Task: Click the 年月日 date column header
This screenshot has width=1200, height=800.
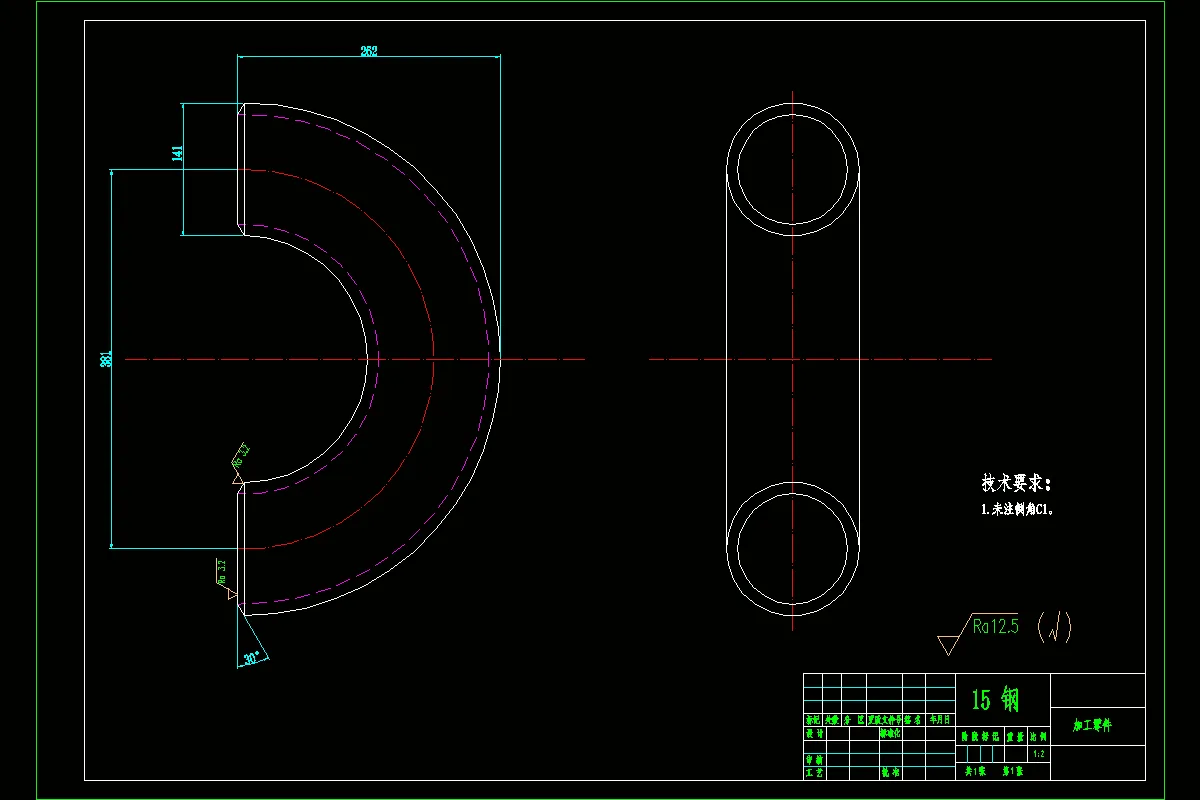Action: 940,720
